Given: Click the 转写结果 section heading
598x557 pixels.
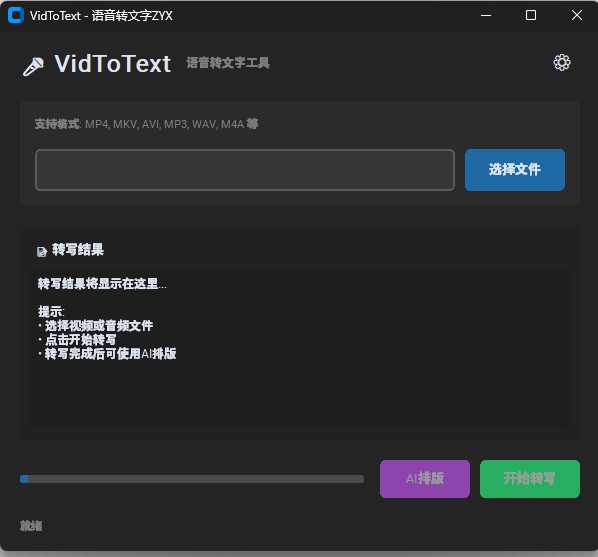Looking at the screenshot, I should (78, 250).
